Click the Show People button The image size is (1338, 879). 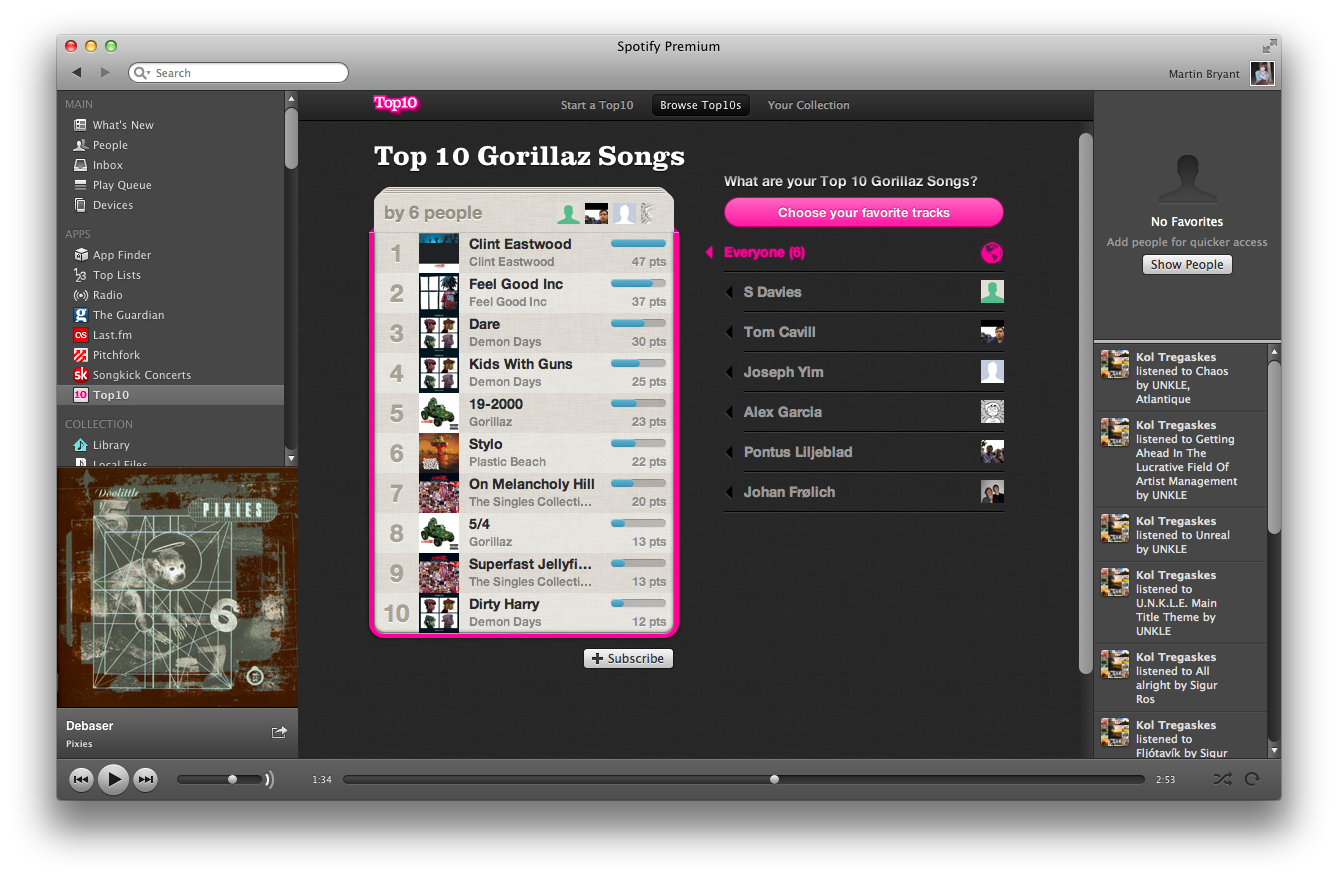(1187, 264)
